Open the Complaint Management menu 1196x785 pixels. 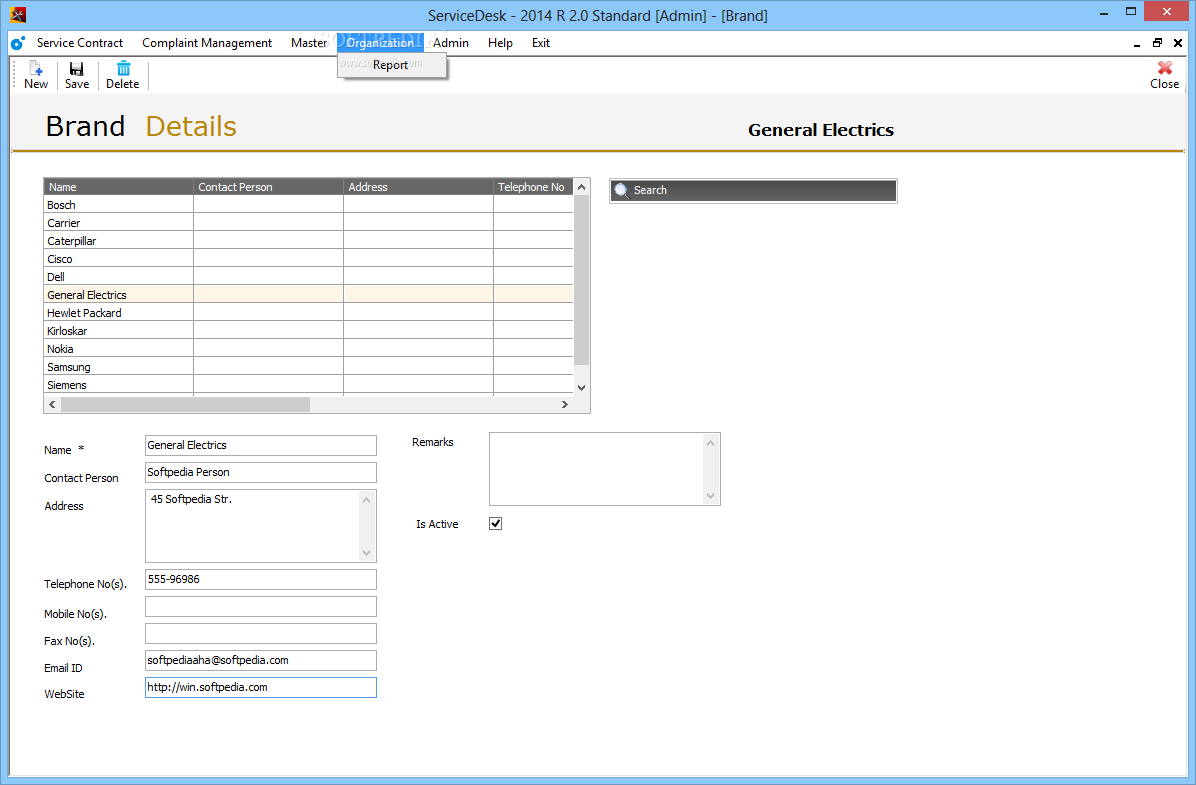pyautogui.click(x=207, y=43)
